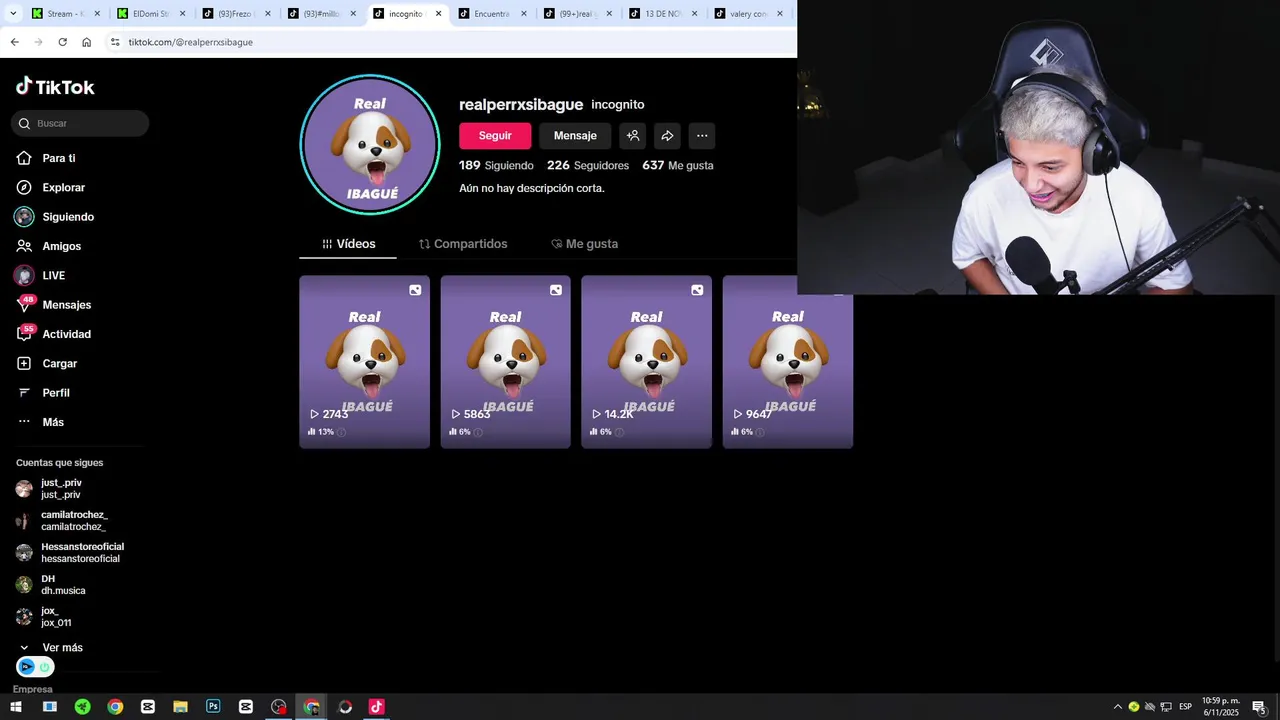1280x720 pixels.
Task: Toggle the extension power switch below Ver más
Action: coord(44,667)
